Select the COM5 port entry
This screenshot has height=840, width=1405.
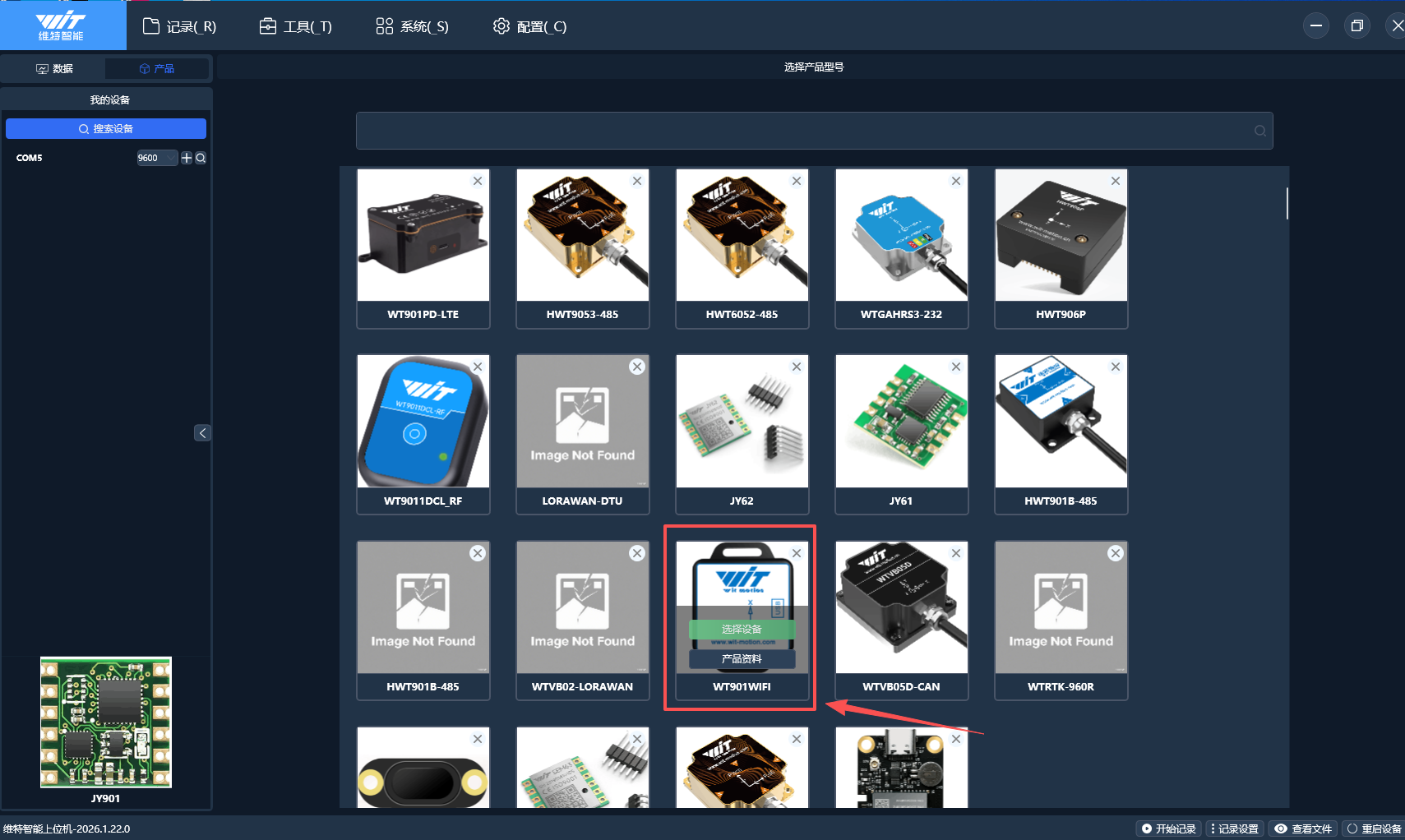30,158
